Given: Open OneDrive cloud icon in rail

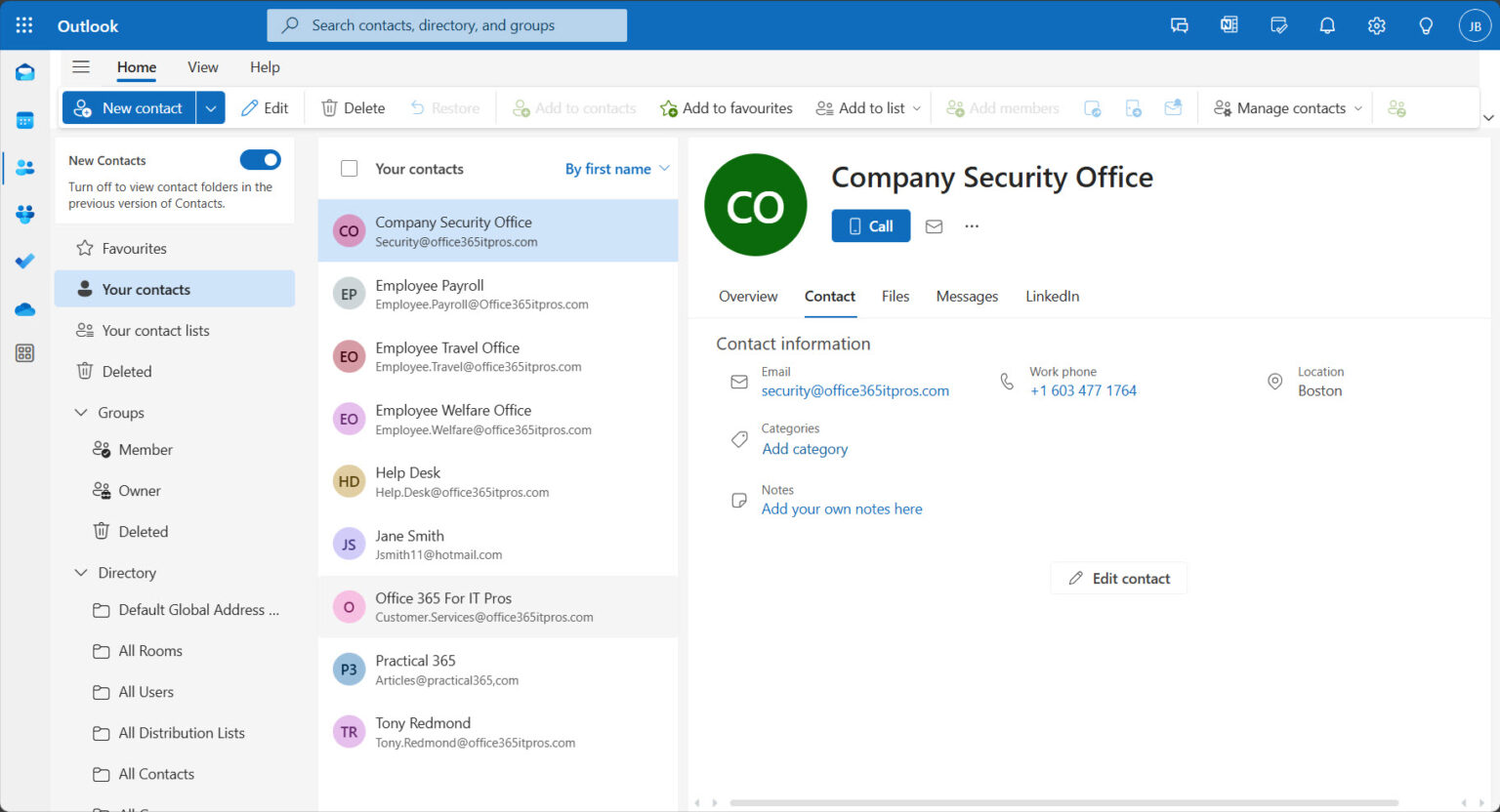Looking at the screenshot, I should pos(25,309).
